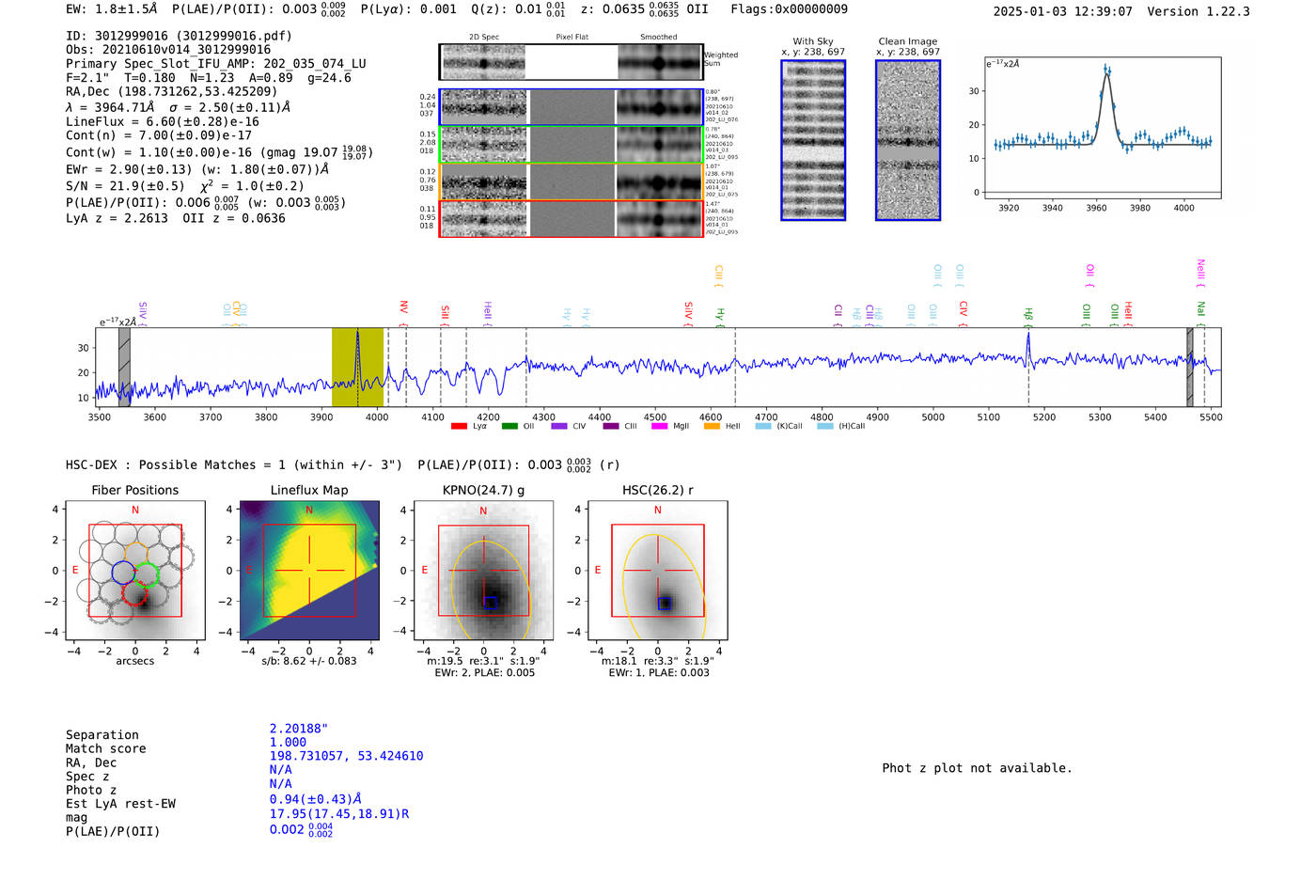Click the Gaussian emission line fit plot

click(1102, 128)
